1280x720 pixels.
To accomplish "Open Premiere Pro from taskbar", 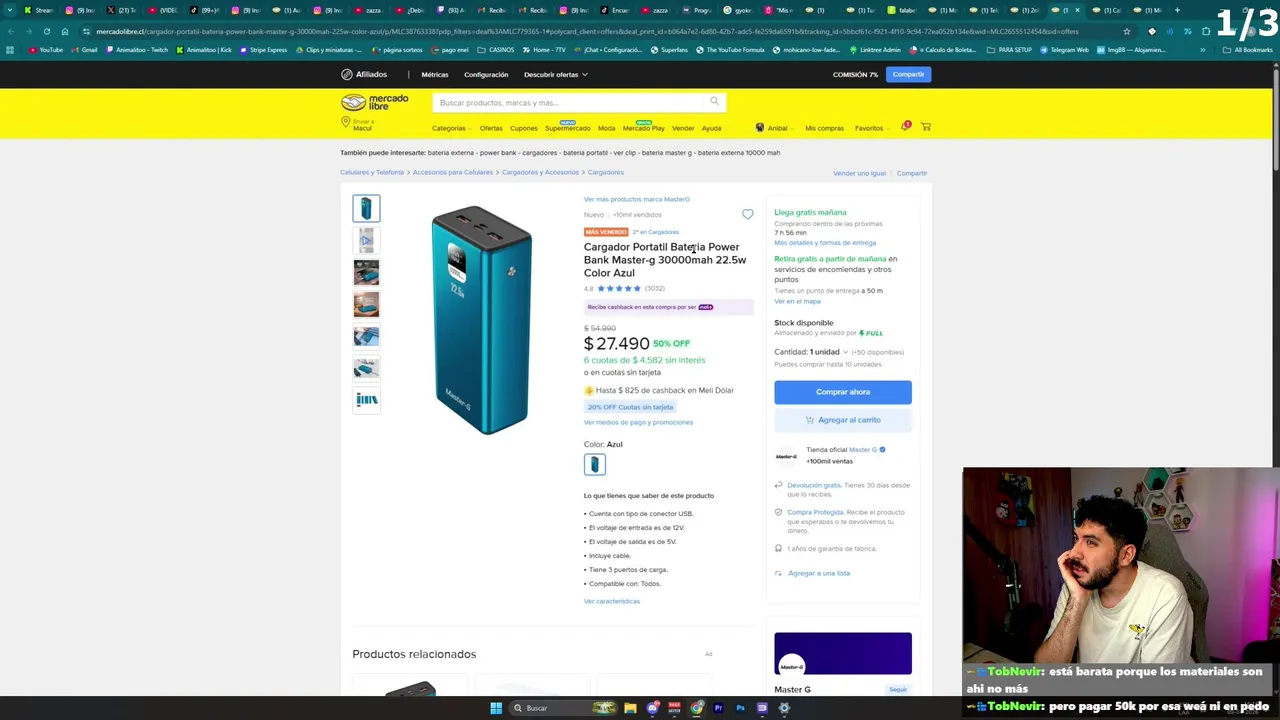I will (x=718, y=708).
